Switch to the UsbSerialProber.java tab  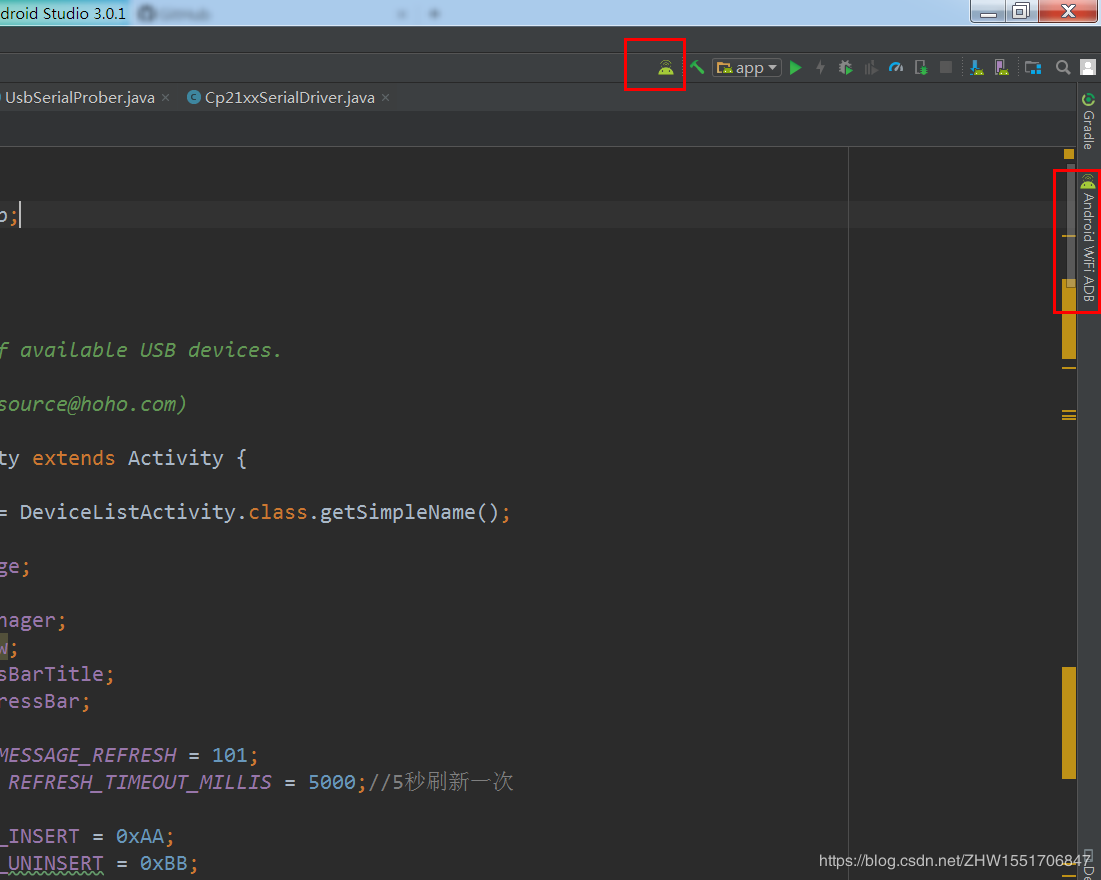(x=79, y=98)
